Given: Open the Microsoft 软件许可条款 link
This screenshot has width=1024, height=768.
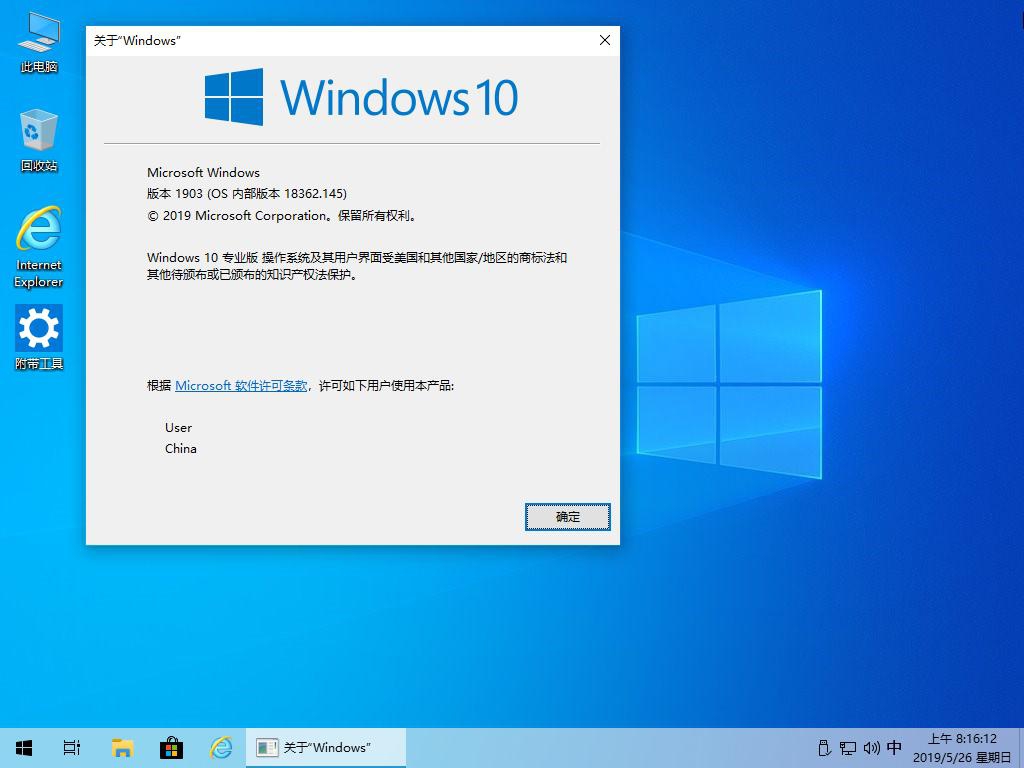Looking at the screenshot, I should [241, 386].
